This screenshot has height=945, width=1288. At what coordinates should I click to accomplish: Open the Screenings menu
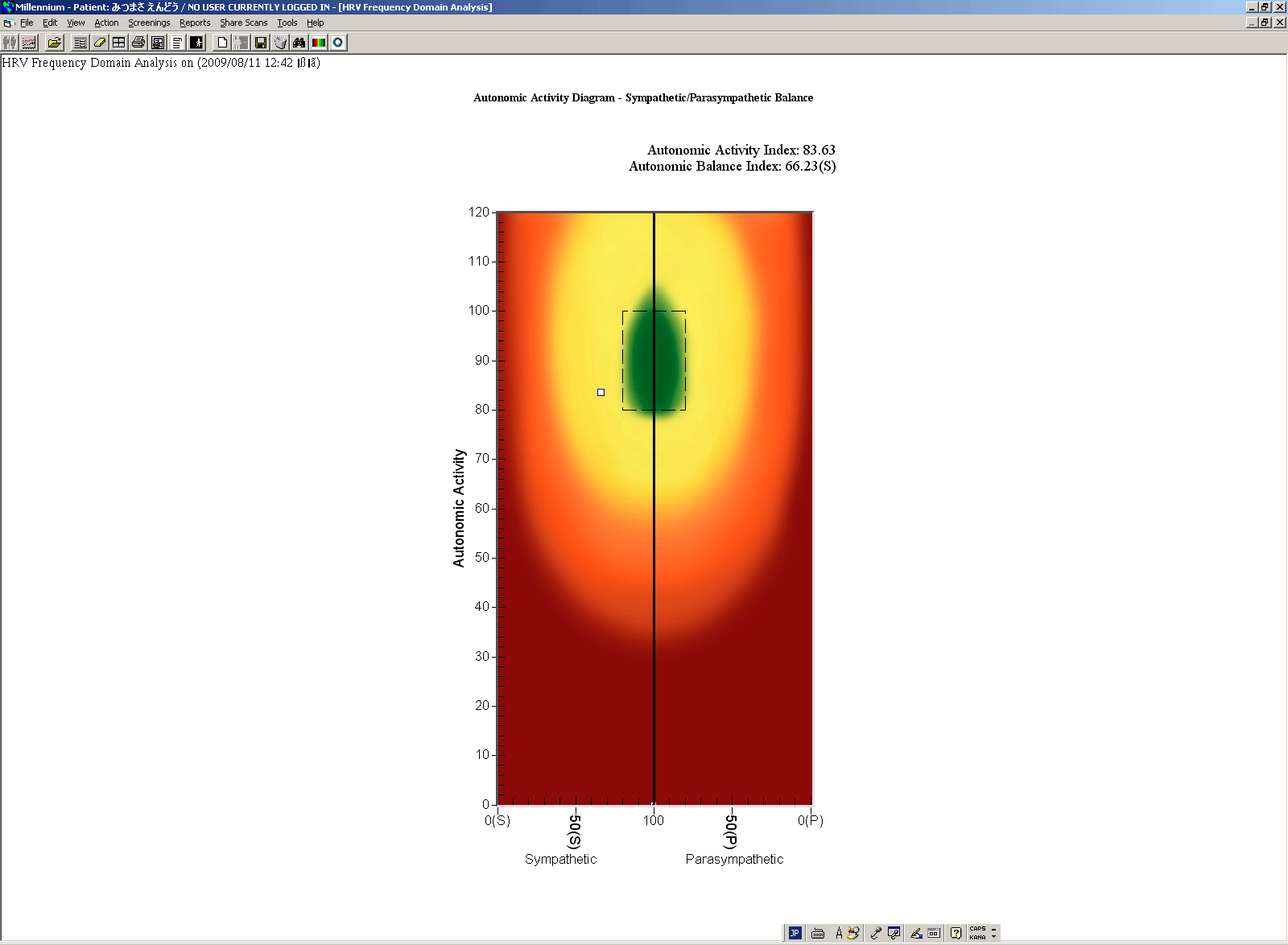click(149, 23)
